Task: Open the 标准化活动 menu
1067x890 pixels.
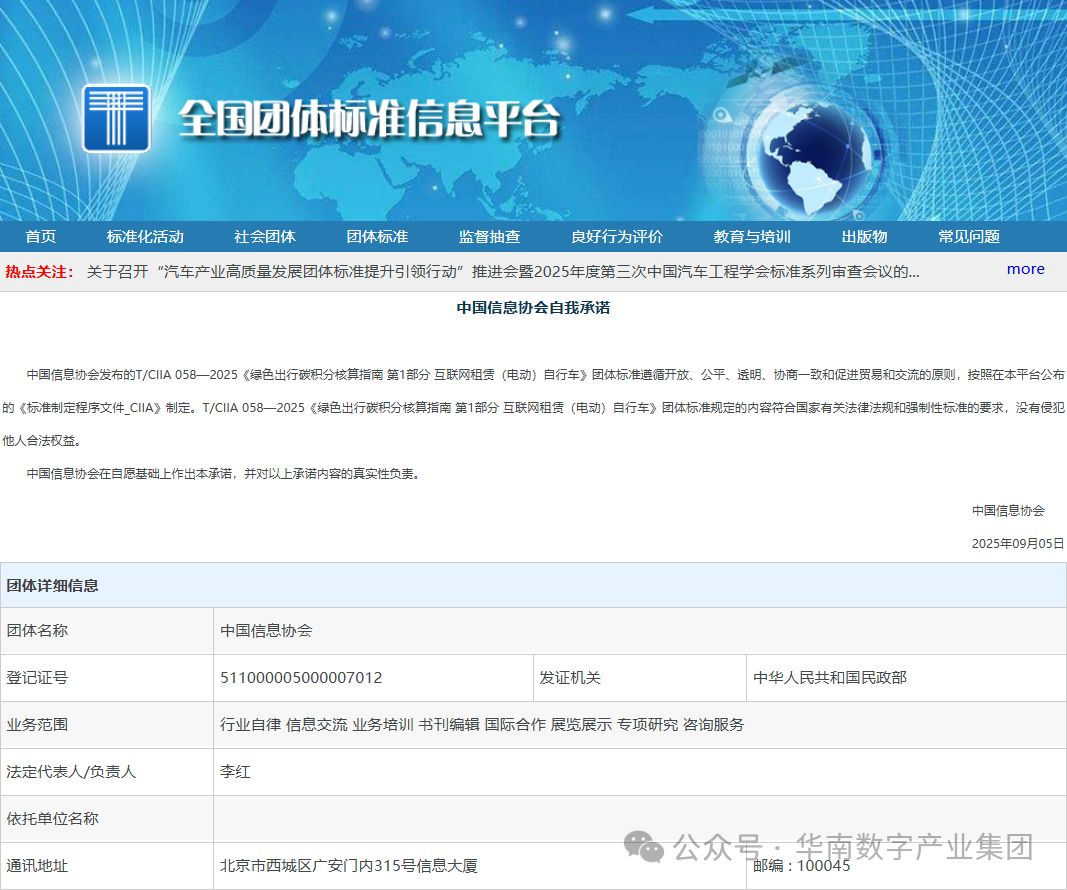Action: pyautogui.click(x=145, y=237)
